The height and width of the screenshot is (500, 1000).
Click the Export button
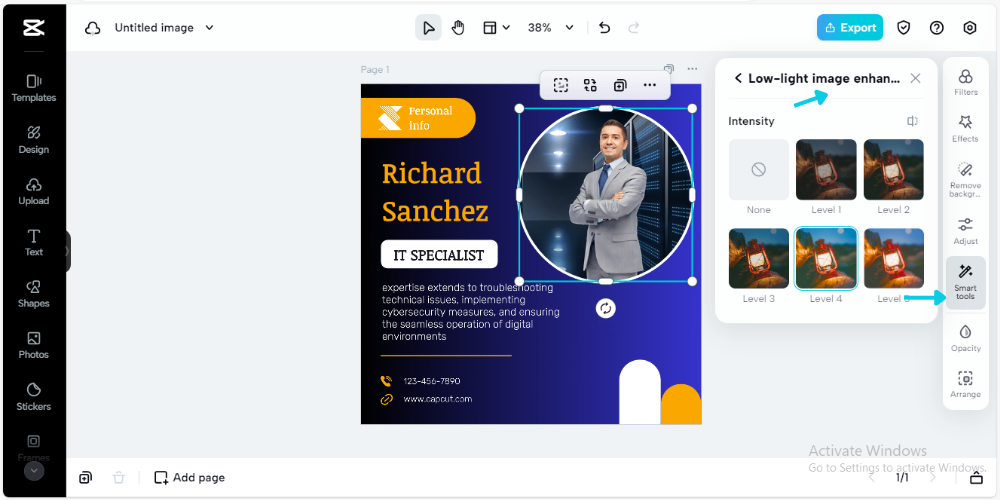click(849, 27)
